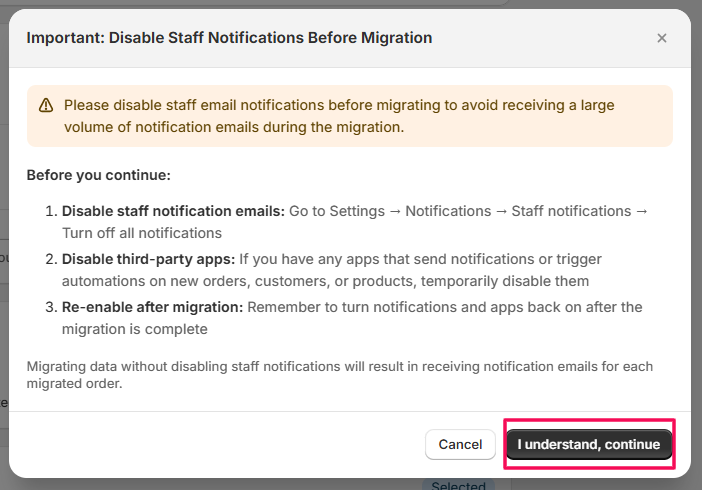Click the 'Migrating data without disabling' footer note
Screen dimensions: 702x490
340,375
